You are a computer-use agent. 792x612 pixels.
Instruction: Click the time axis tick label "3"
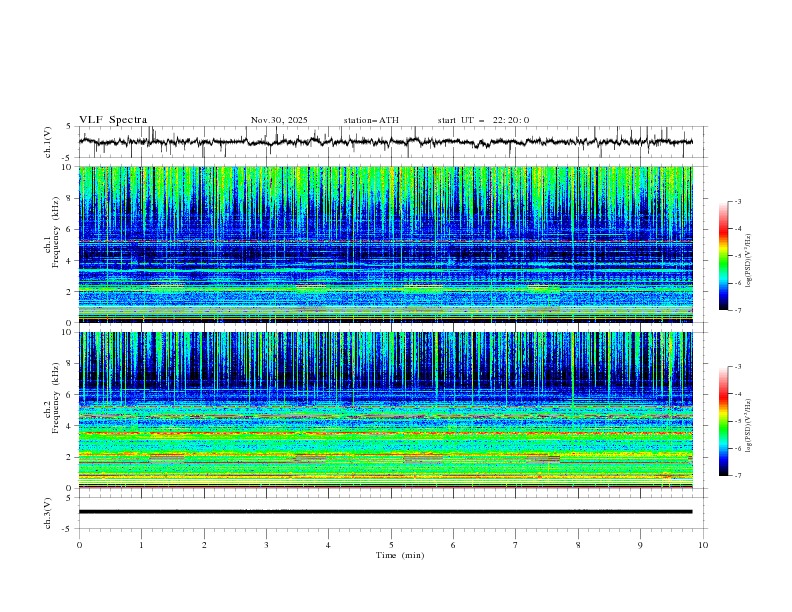[266, 545]
